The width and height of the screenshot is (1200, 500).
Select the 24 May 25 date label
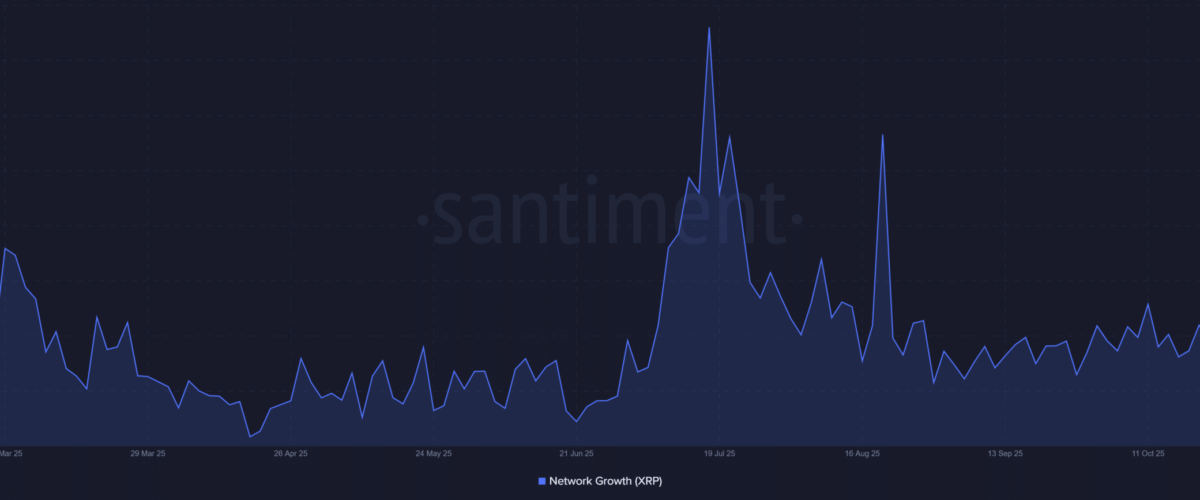pyautogui.click(x=433, y=453)
